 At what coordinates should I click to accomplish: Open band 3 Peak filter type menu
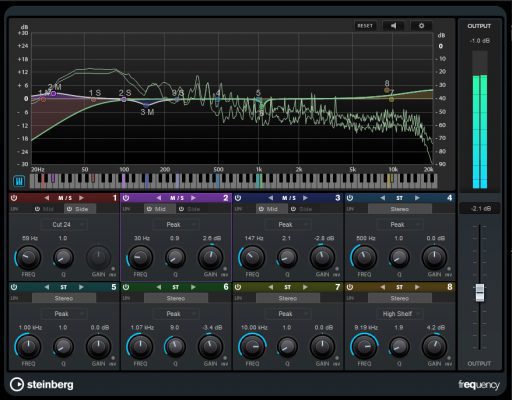pyautogui.click(x=288, y=225)
